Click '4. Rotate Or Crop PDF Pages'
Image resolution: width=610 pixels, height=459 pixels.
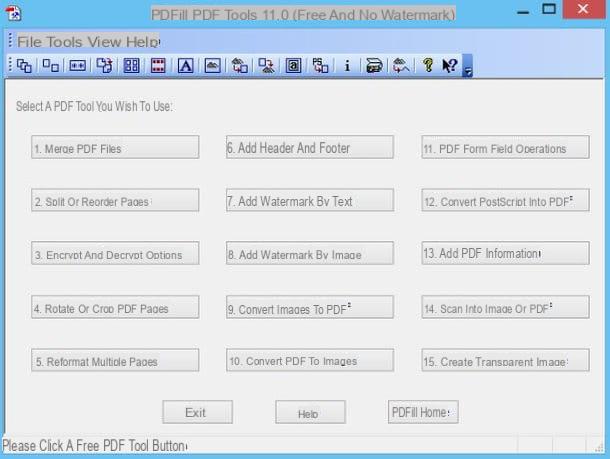click(115, 307)
